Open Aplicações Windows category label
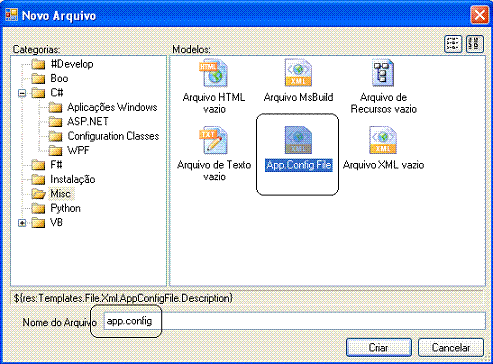Screen dimensions: 493x364 coord(112,107)
